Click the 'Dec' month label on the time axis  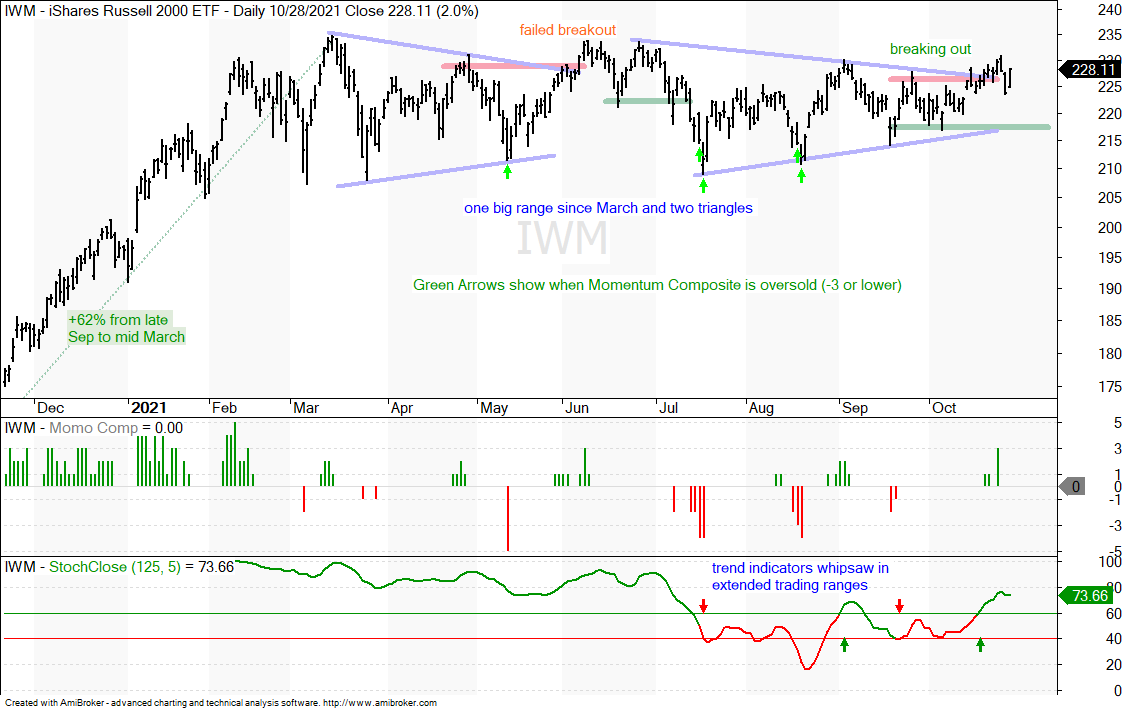pos(50,408)
